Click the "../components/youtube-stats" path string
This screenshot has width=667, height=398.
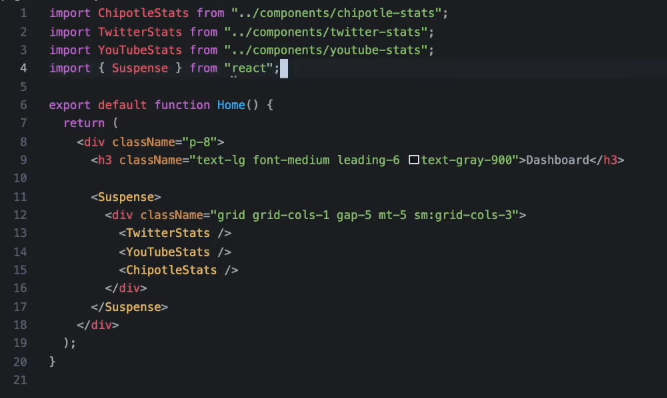click(x=326, y=50)
